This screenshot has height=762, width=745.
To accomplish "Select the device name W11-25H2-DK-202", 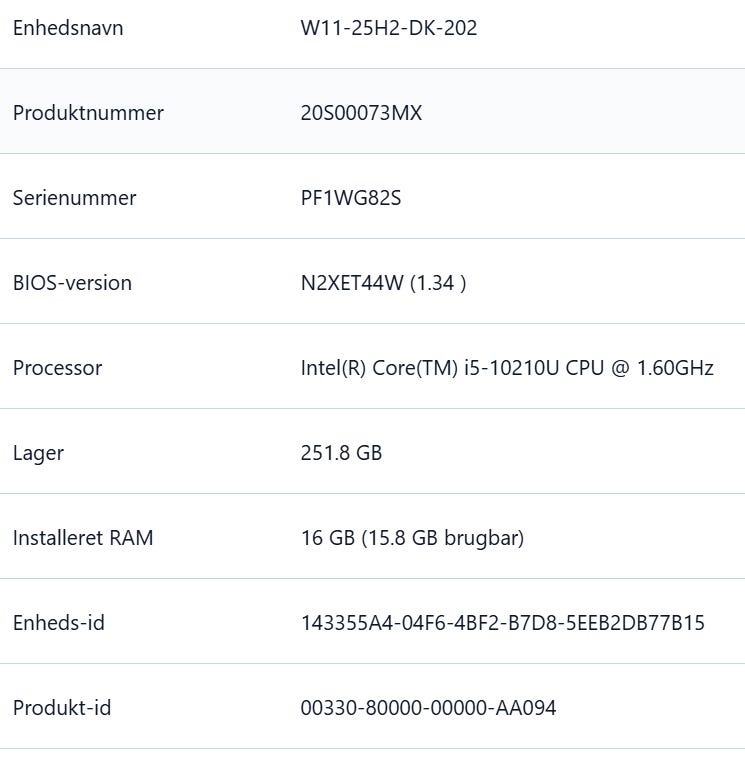I will click(389, 28).
